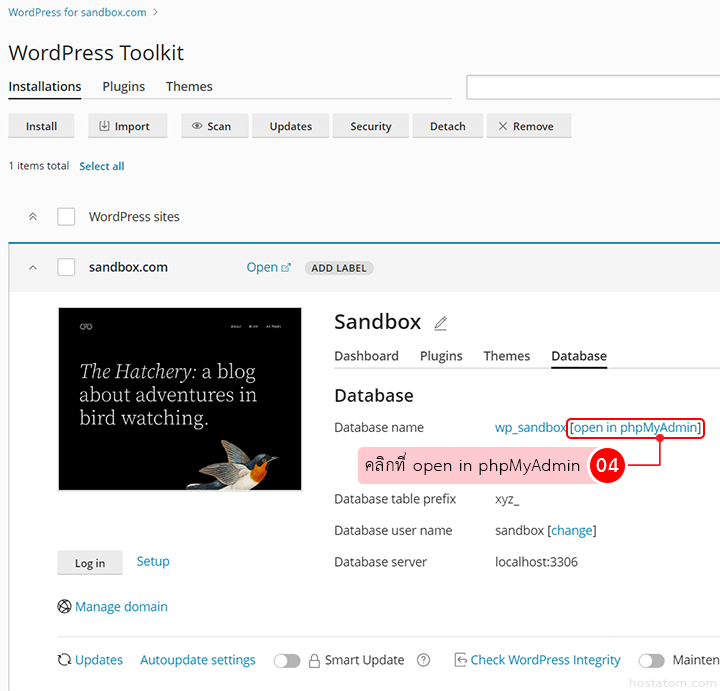
Task: Open the Dashboard tab of Sandbox
Action: (366, 356)
